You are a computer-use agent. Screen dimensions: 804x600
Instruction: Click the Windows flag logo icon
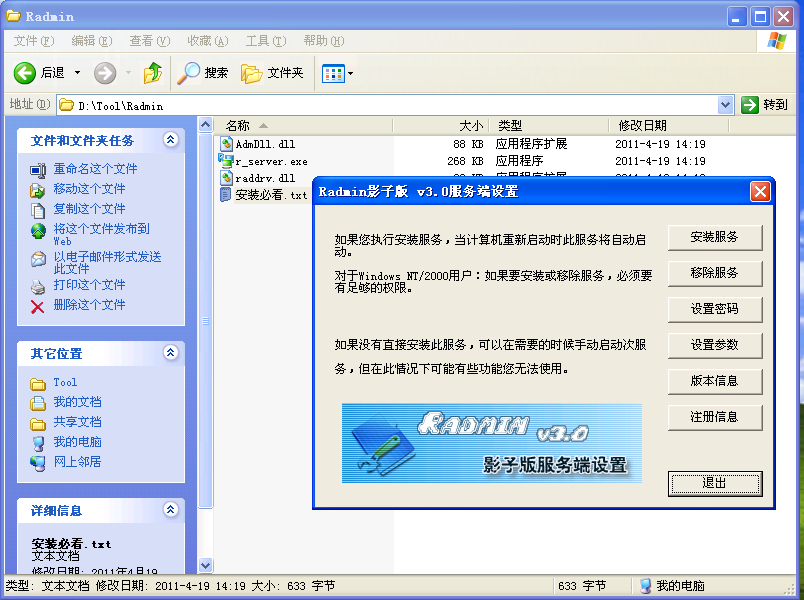tap(776, 41)
